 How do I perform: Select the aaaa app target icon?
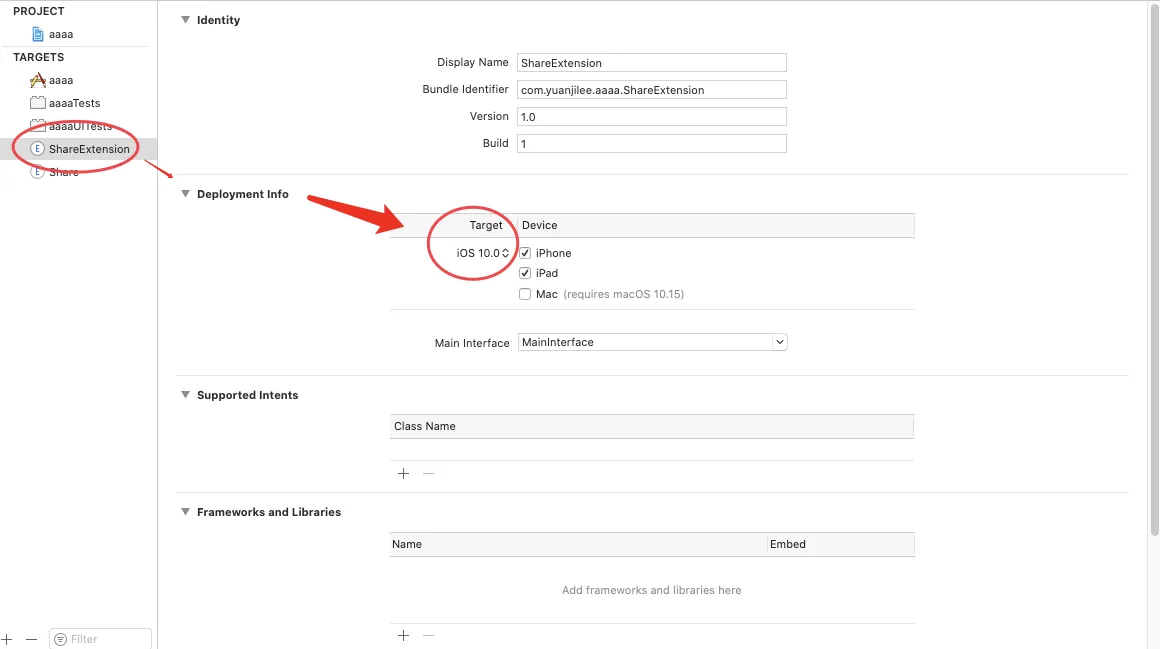(38, 80)
